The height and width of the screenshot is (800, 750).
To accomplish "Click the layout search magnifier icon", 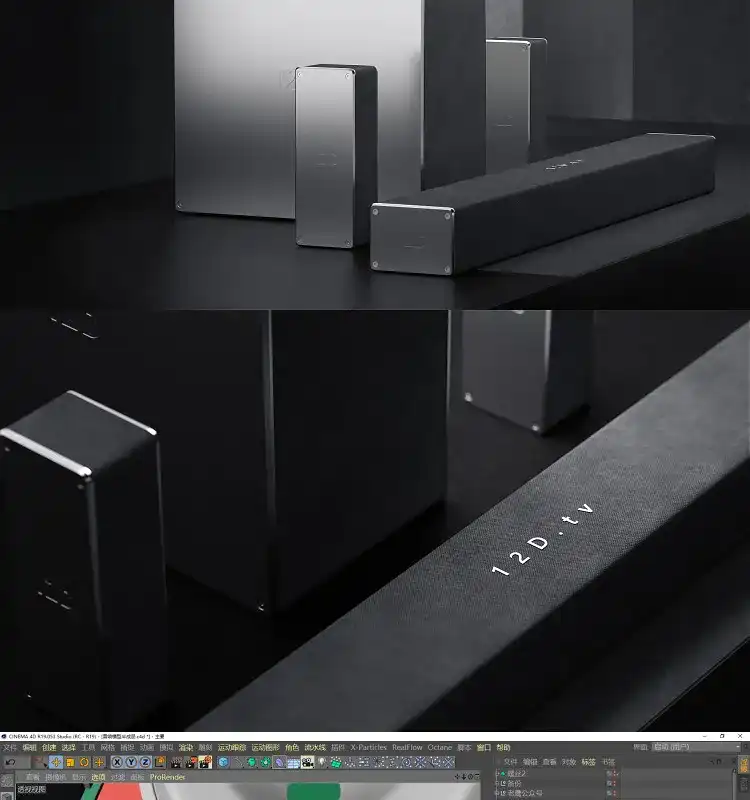I will [745, 747].
